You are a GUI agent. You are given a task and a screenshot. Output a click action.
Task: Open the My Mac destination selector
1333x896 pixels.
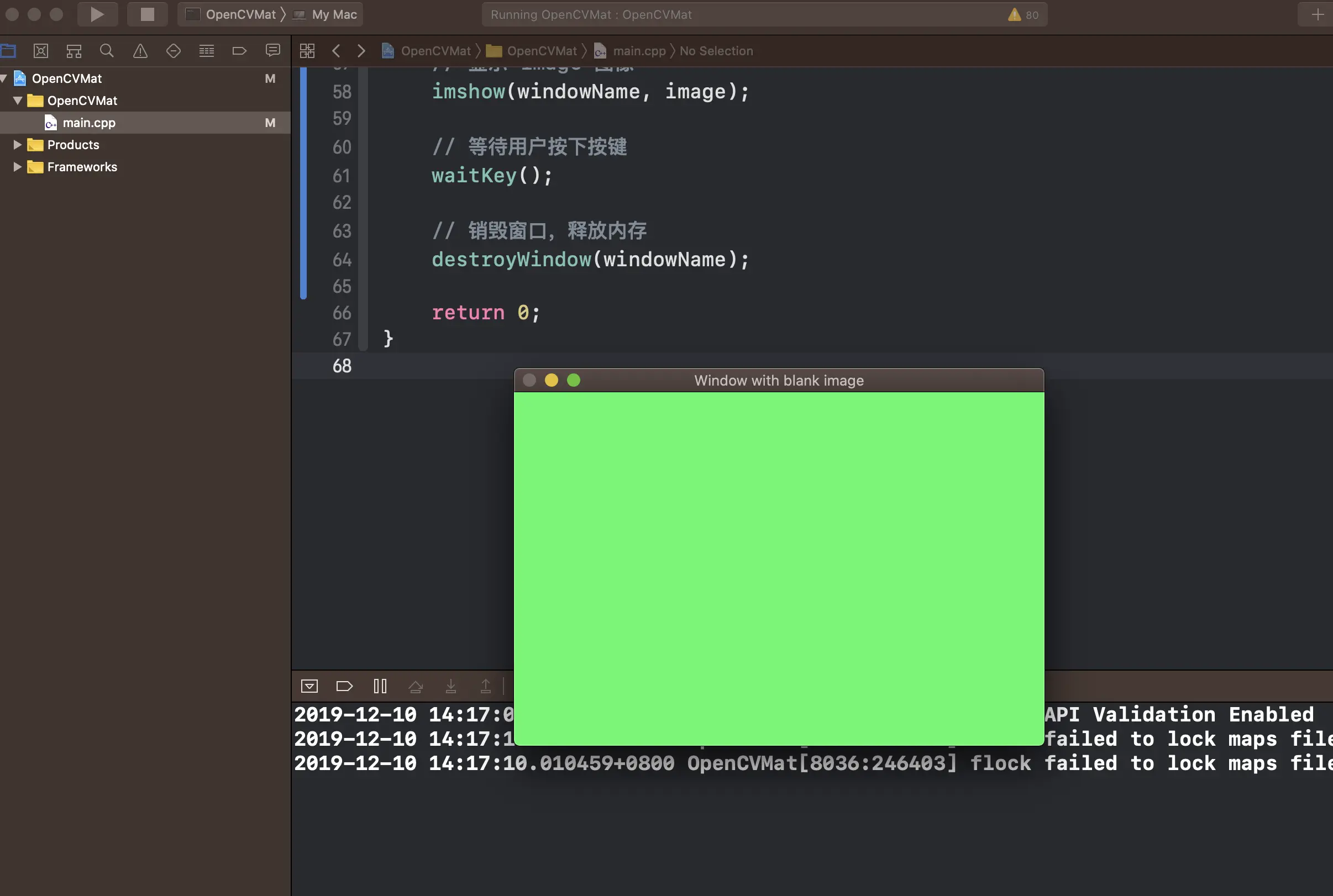tap(334, 14)
